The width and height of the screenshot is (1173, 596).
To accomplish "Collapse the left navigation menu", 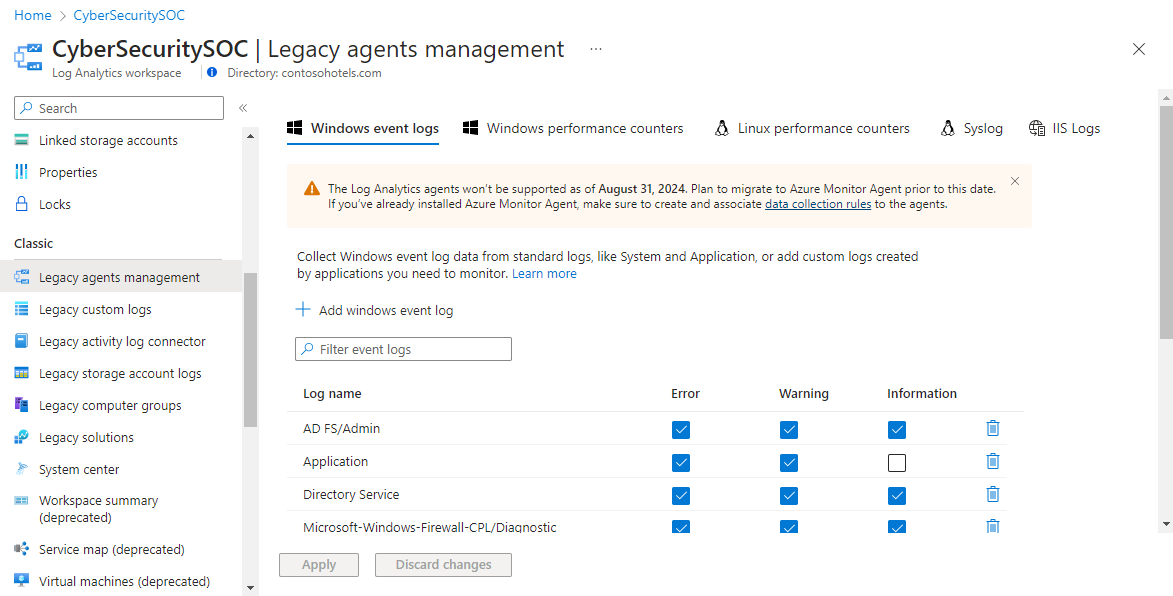I will click(x=243, y=108).
